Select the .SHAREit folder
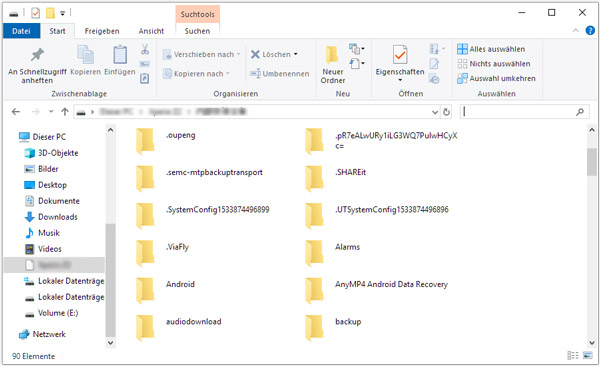Screen dimensions: 600x366 [x=336, y=178]
